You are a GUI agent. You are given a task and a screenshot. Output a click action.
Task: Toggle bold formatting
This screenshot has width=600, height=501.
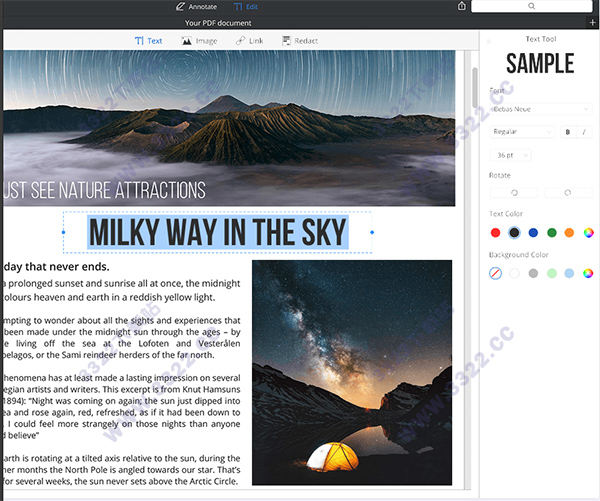[x=567, y=132]
